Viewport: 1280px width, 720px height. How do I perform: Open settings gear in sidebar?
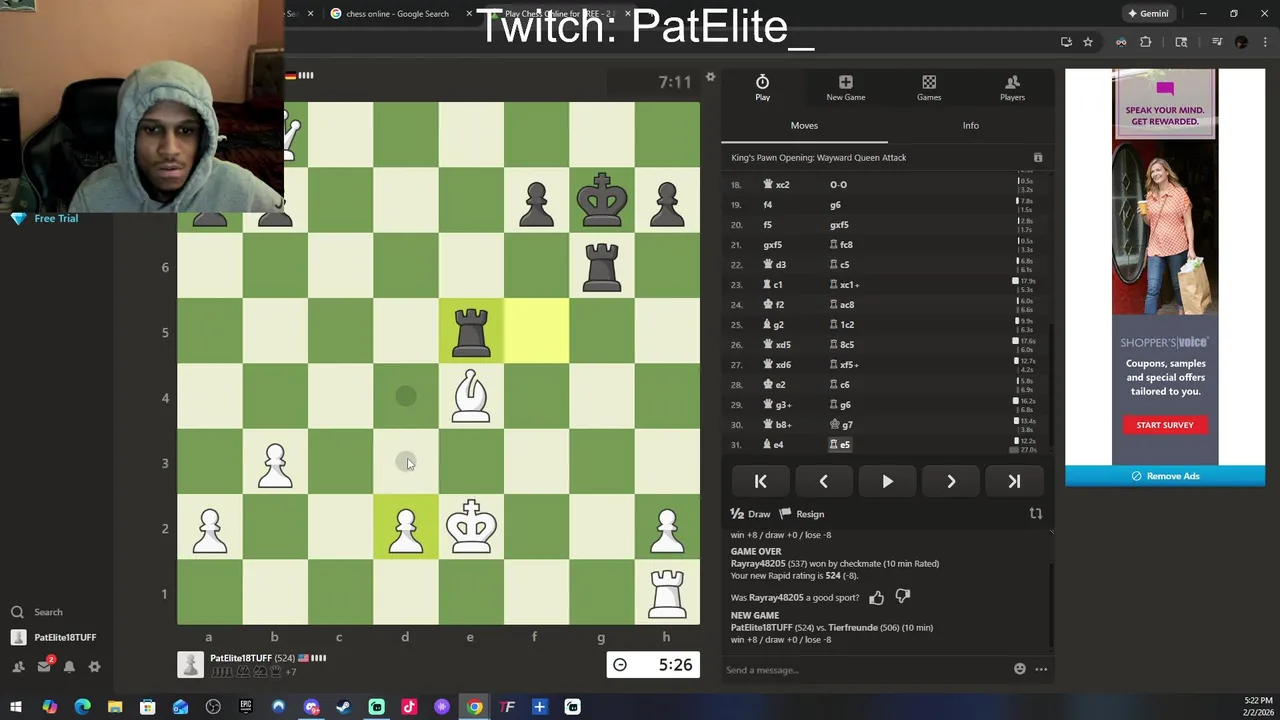[94, 666]
